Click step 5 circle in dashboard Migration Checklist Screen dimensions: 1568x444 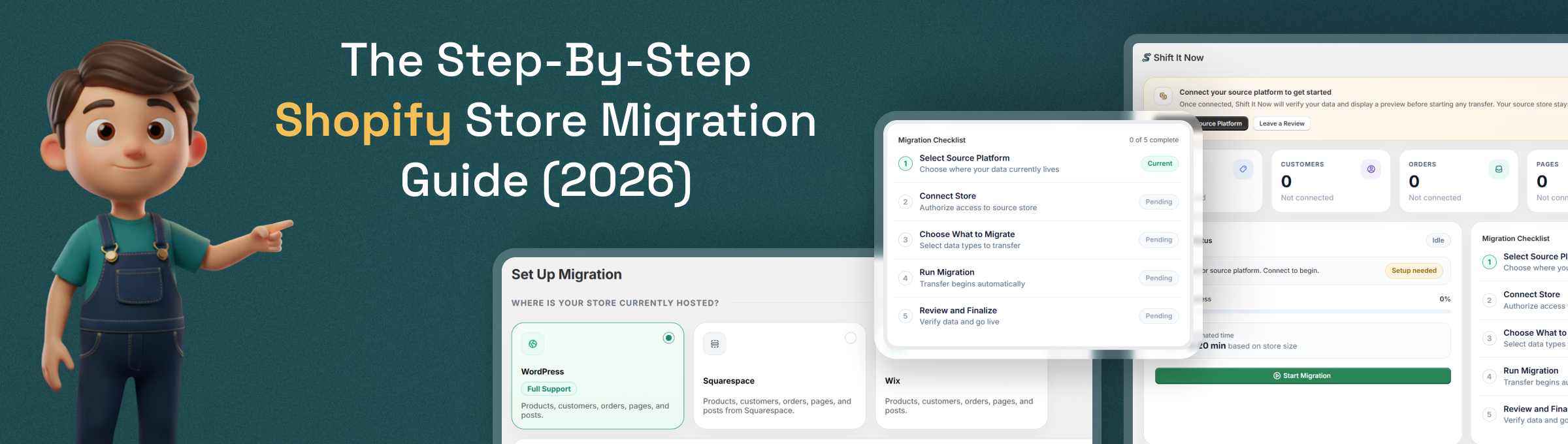click(x=1490, y=415)
